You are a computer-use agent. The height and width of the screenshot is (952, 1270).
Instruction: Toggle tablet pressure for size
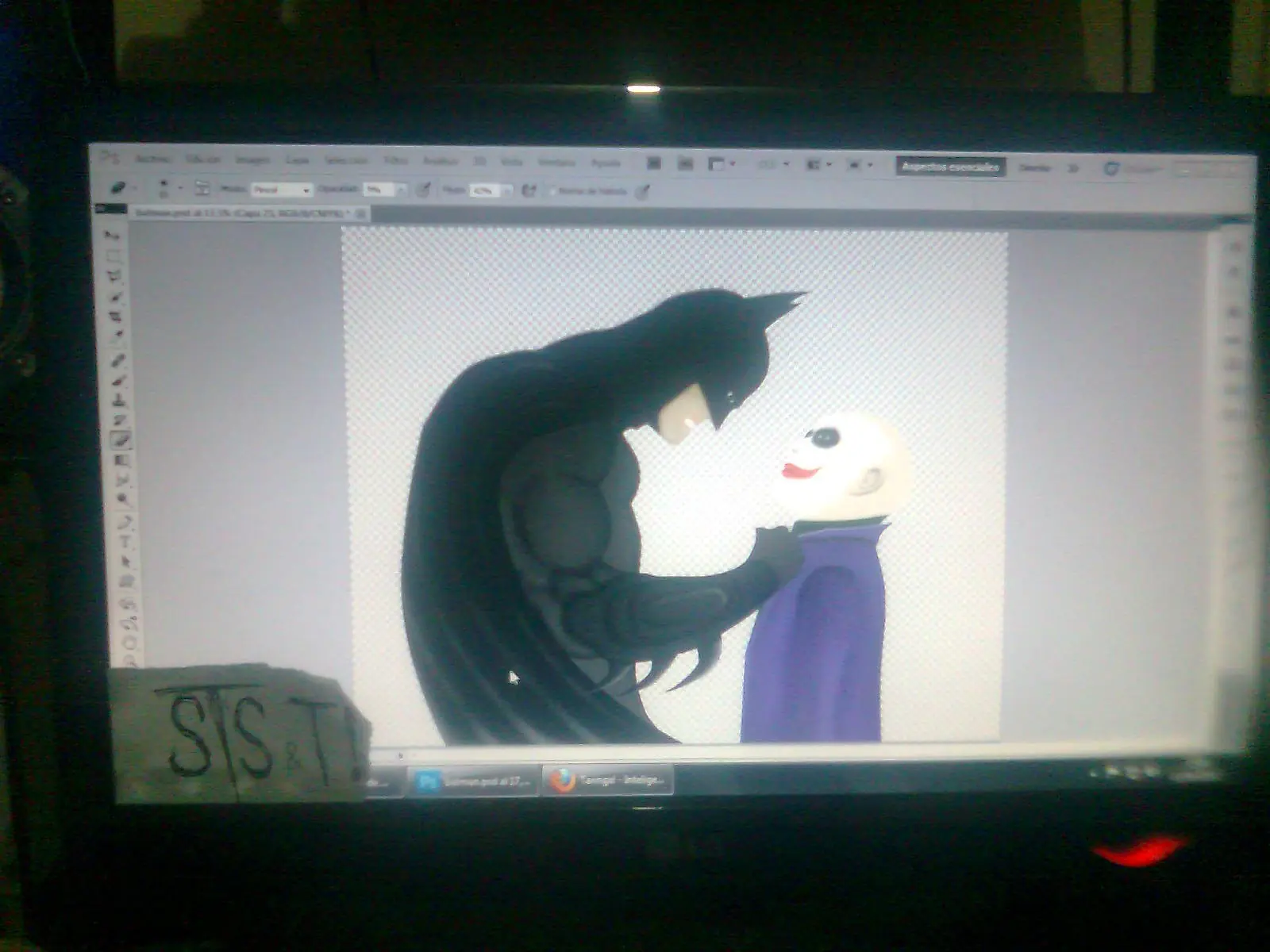coord(643,192)
